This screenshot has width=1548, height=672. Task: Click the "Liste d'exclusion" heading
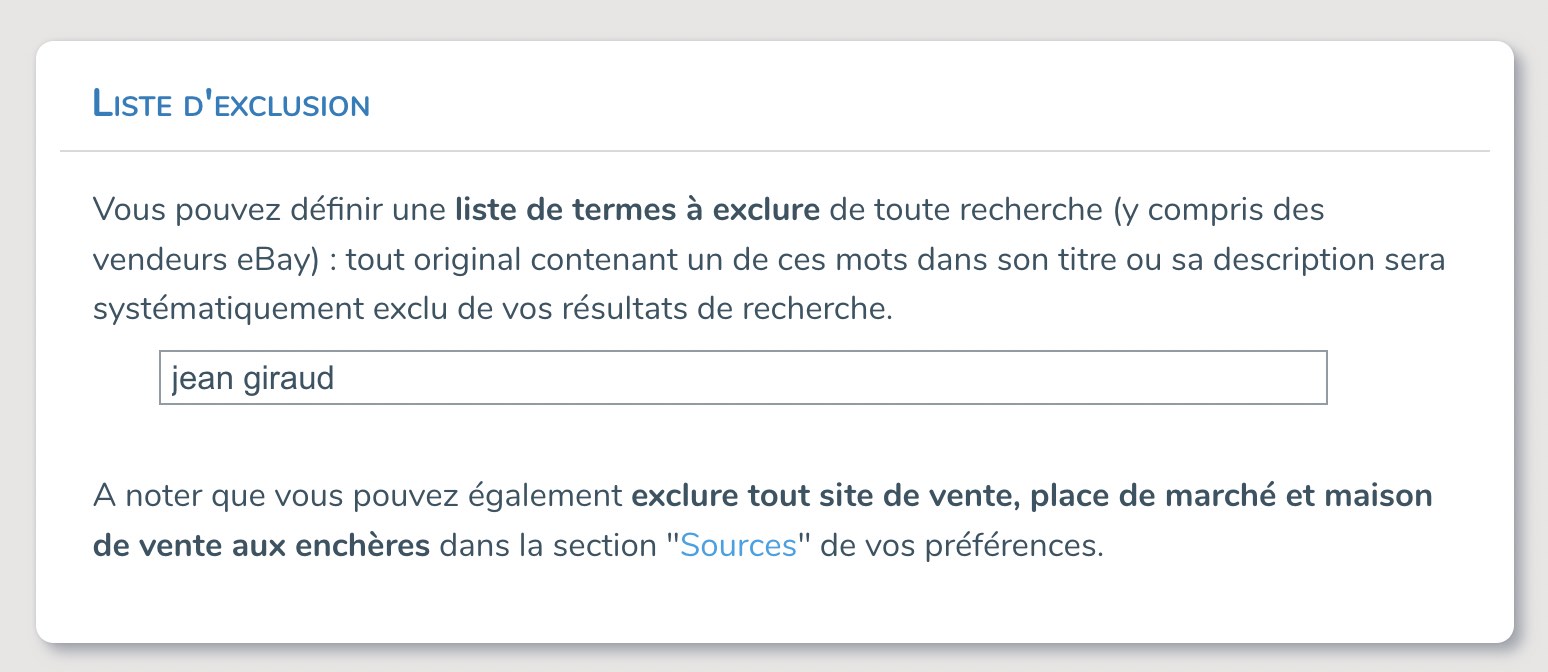[231, 104]
